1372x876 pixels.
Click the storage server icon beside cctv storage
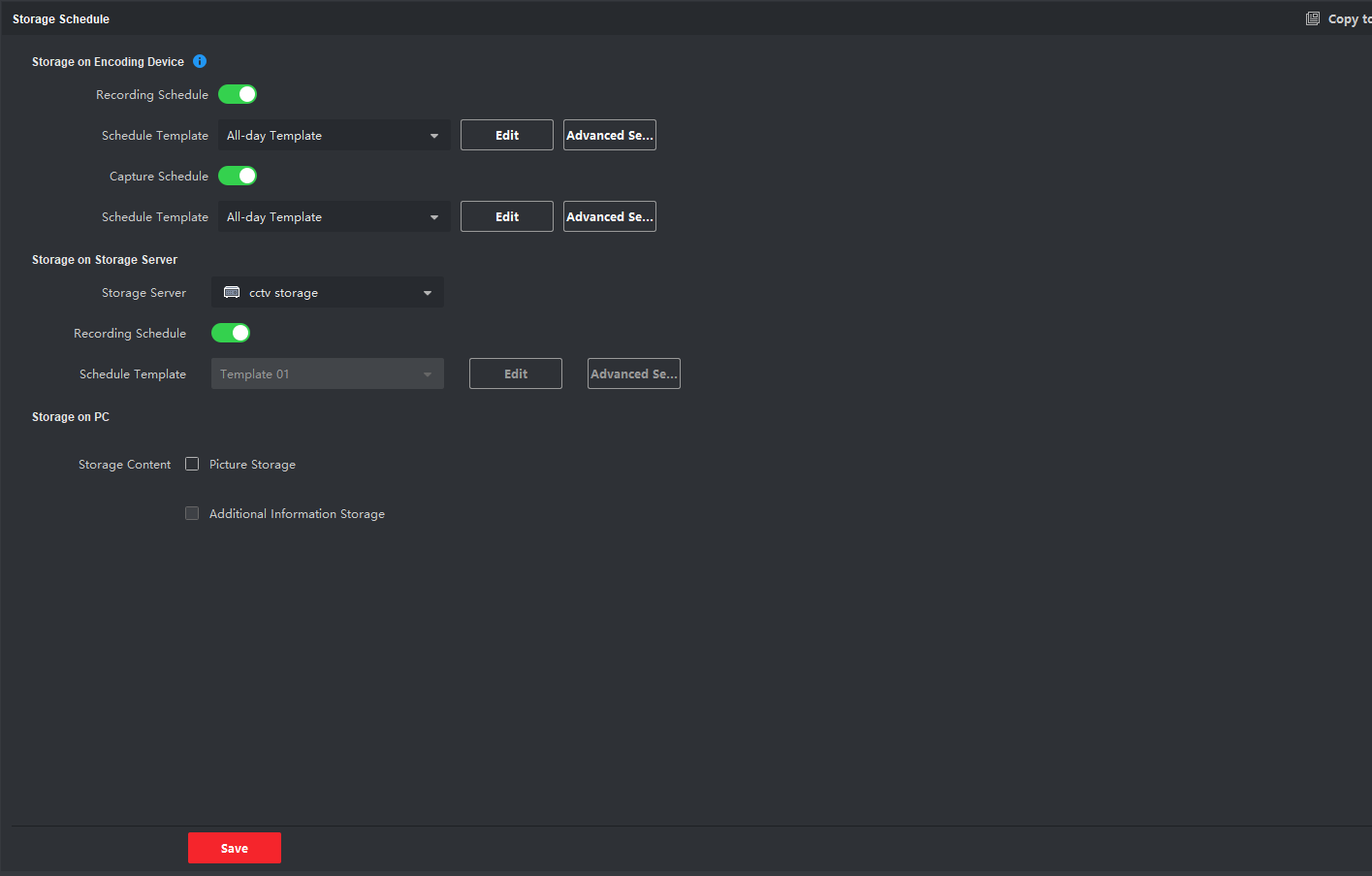[232, 292]
